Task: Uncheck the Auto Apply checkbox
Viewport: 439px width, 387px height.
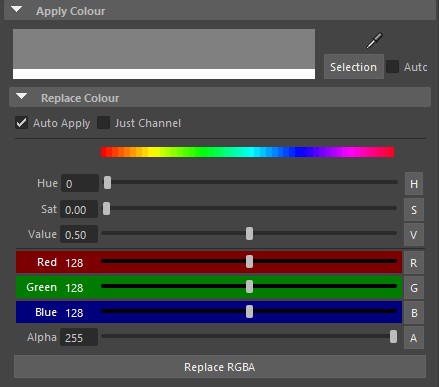Action: tap(22, 123)
